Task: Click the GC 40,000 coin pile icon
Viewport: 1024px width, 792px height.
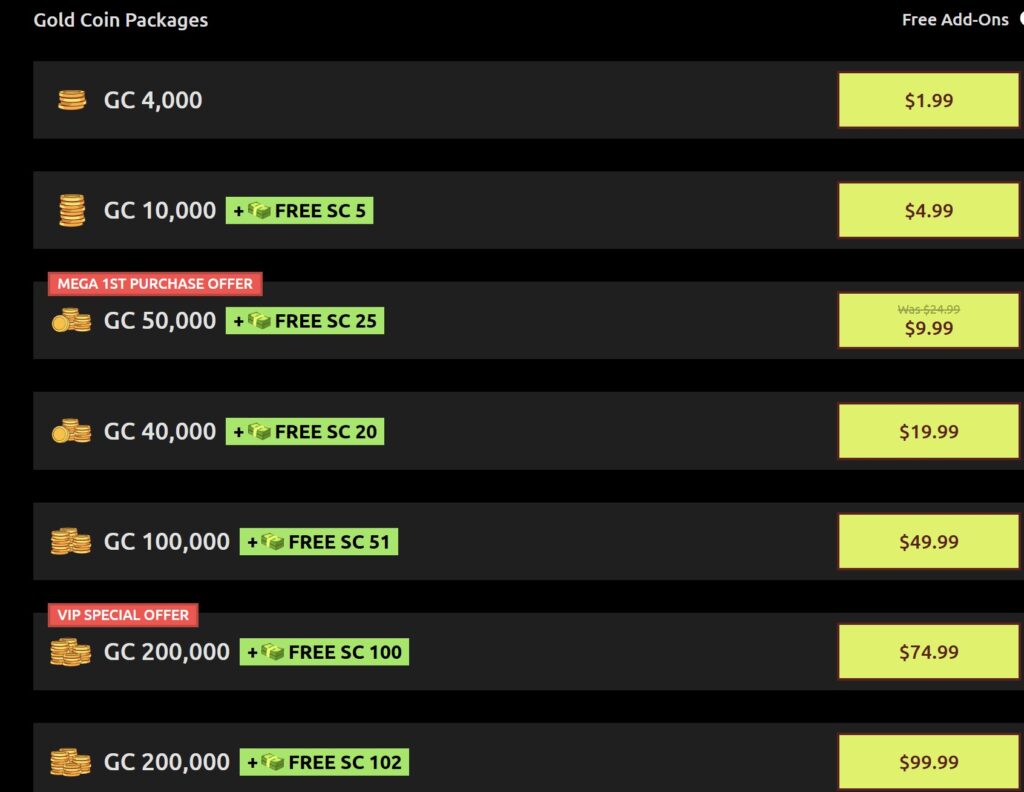Action: click(x=71, y=431)
